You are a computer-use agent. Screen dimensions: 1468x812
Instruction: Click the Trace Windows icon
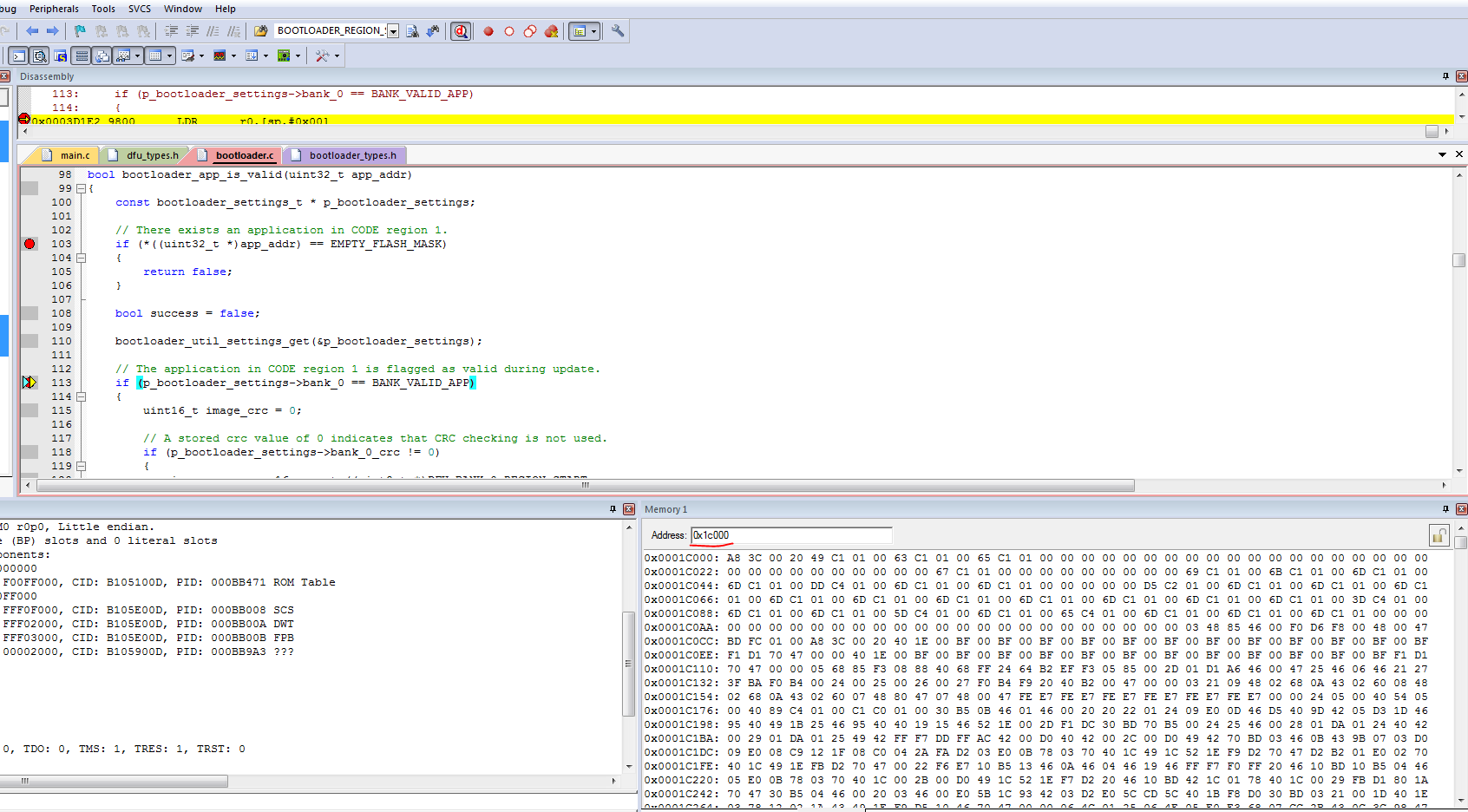pos(252,56)
